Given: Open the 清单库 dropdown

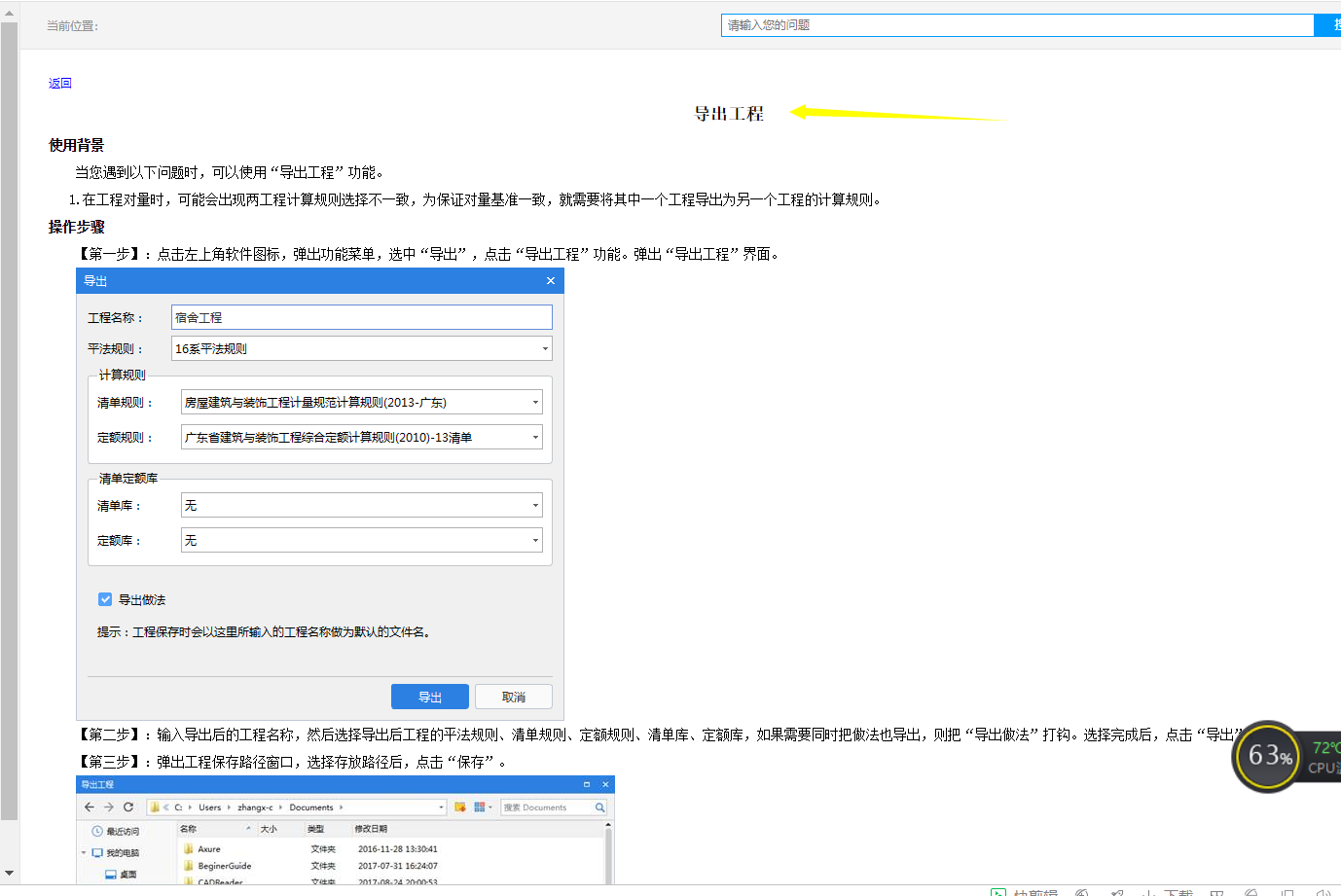Looking at the screenshot, I should tap(361, 505).
